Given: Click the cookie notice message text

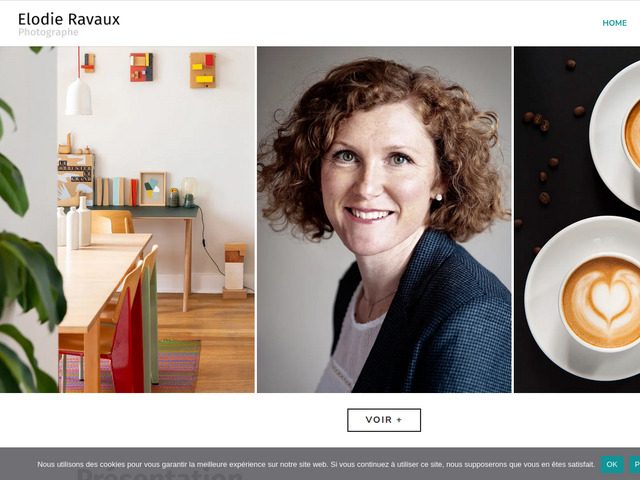Looking at the screenshot, I should pyautogui.click(x=316, y=464).
